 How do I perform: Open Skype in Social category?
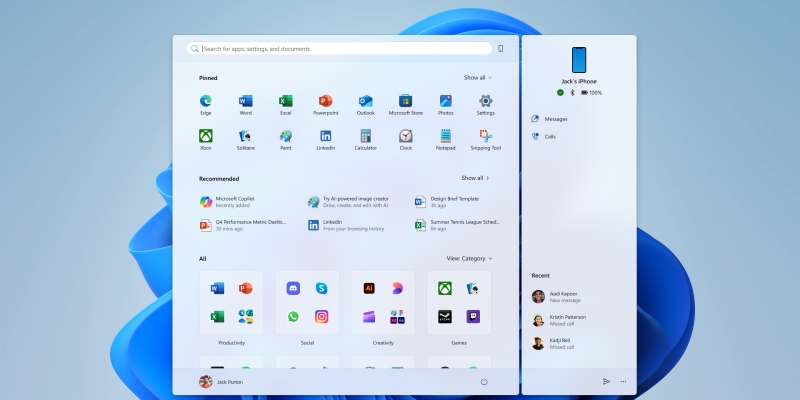click(x=321, y=288)
